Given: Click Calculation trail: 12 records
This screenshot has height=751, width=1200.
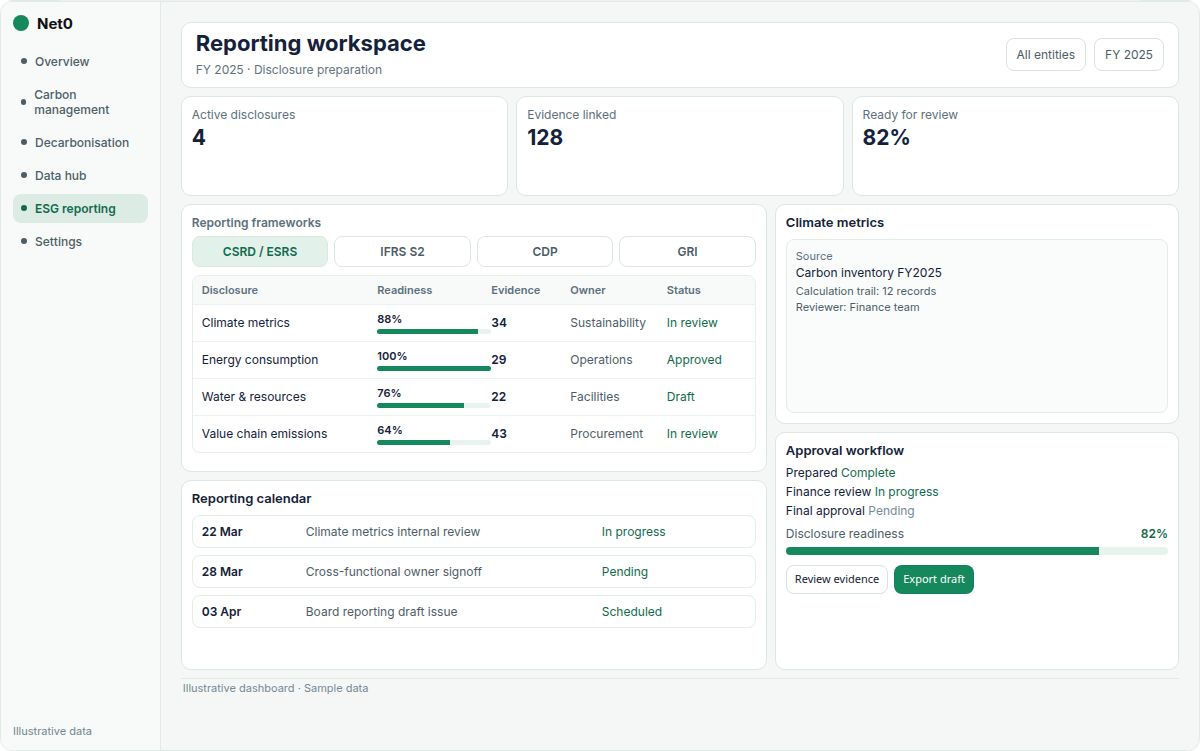Looking at the screenshot, I should pyautogui.click(x=866, y=291).
